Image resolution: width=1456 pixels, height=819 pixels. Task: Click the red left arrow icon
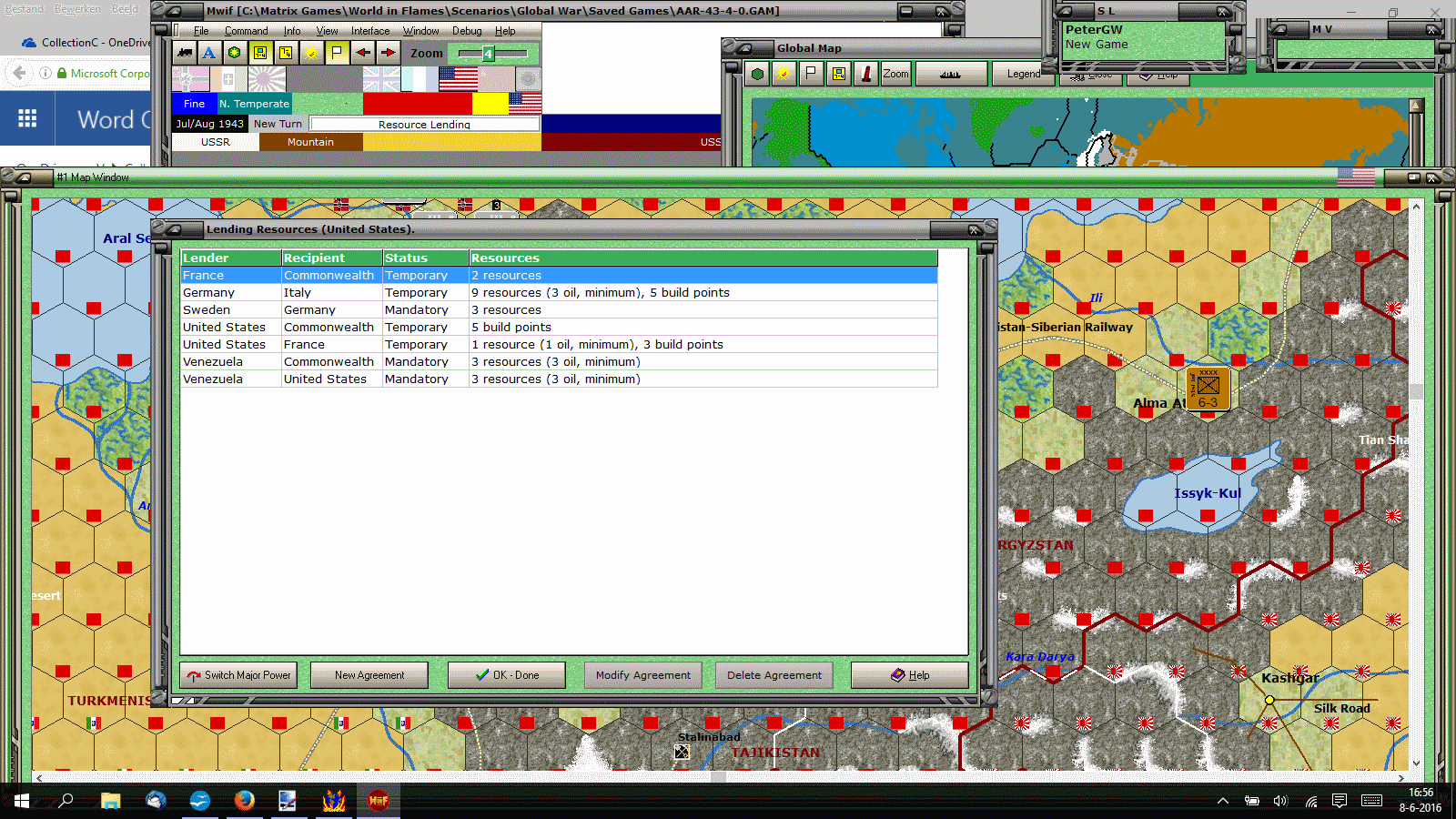[362, 53]
